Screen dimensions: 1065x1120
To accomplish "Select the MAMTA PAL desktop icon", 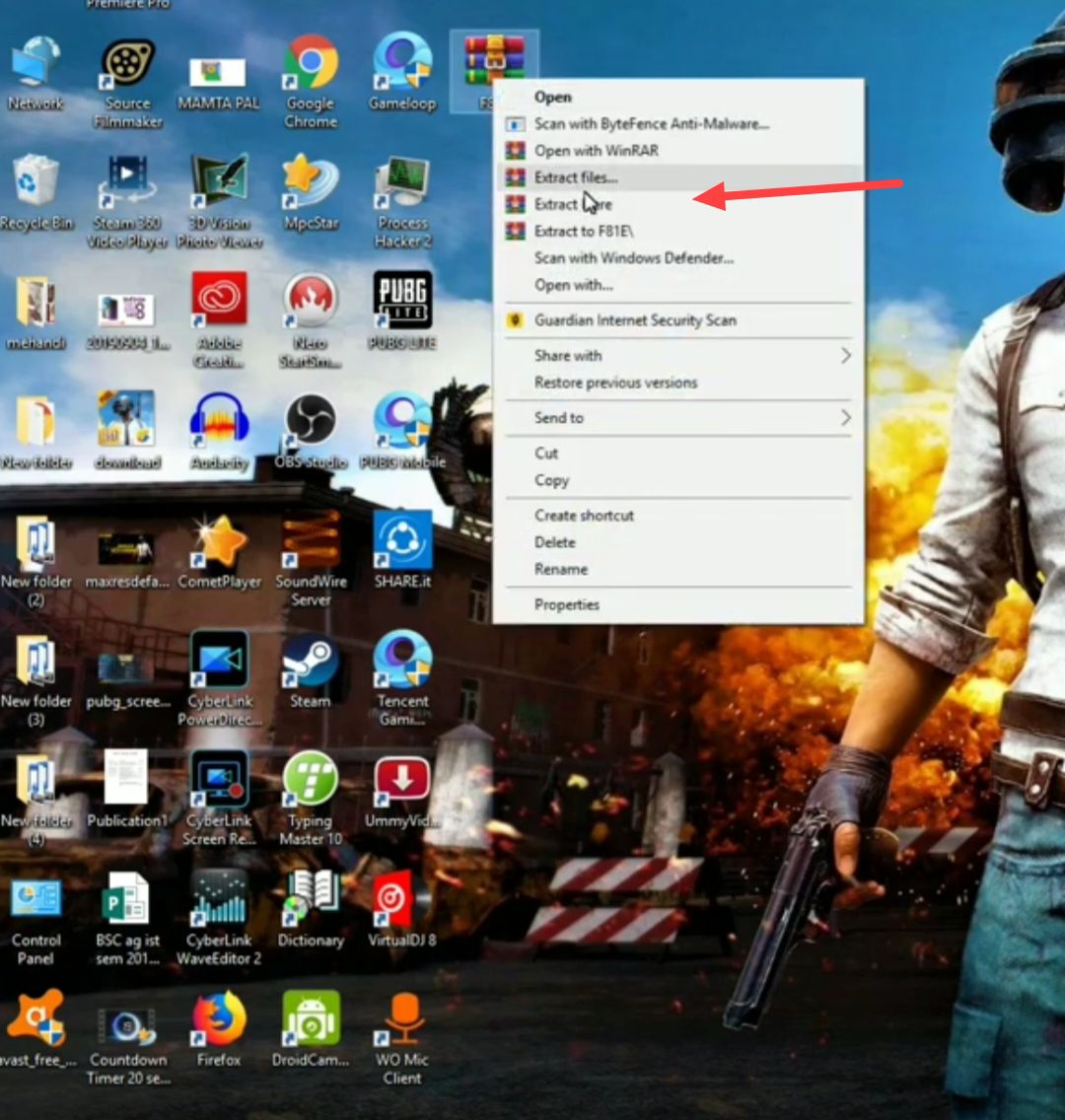I will coord(219,82).
